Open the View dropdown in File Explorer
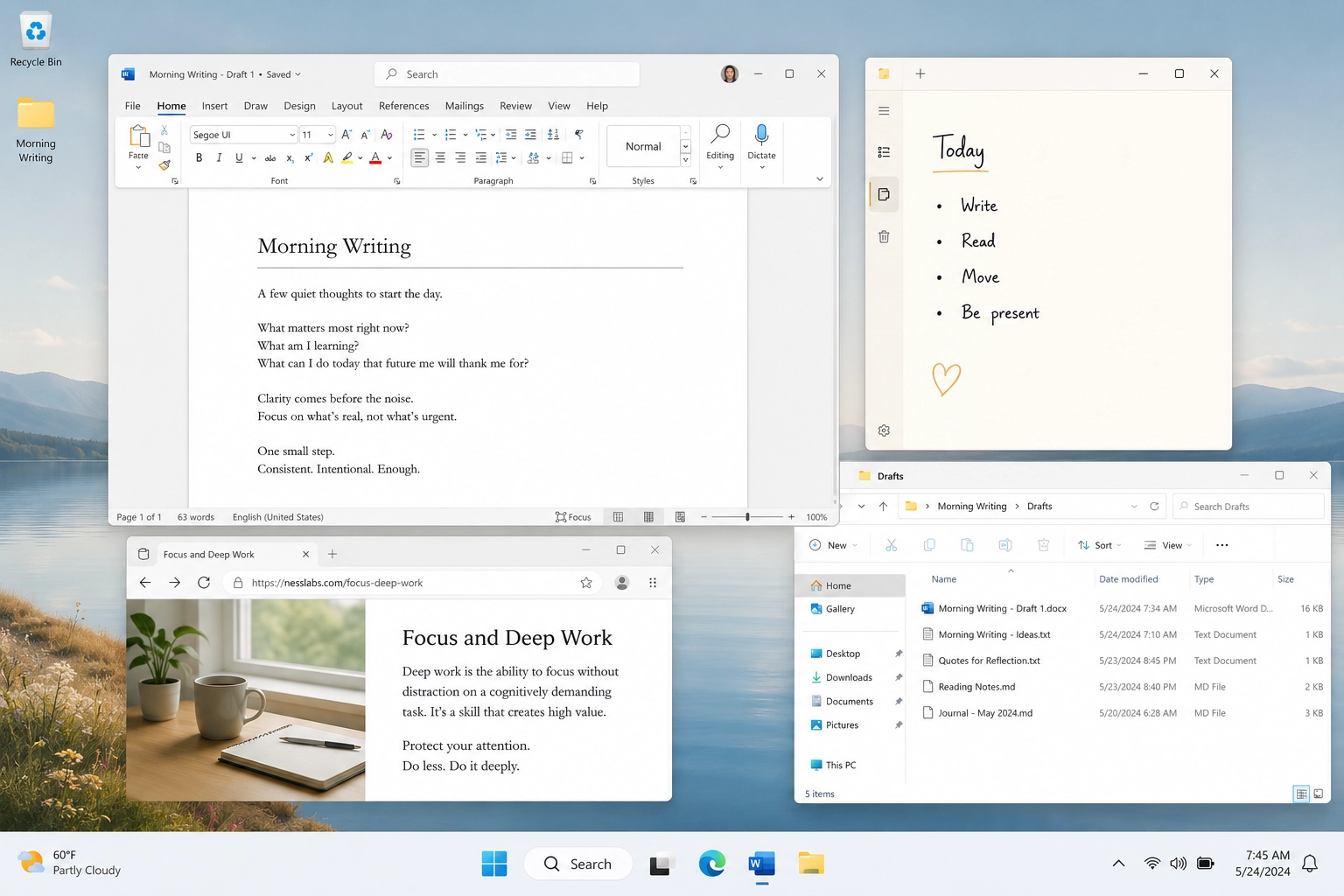The height and width of the screenshot is (896, 1344). (x=1168, y=545)
